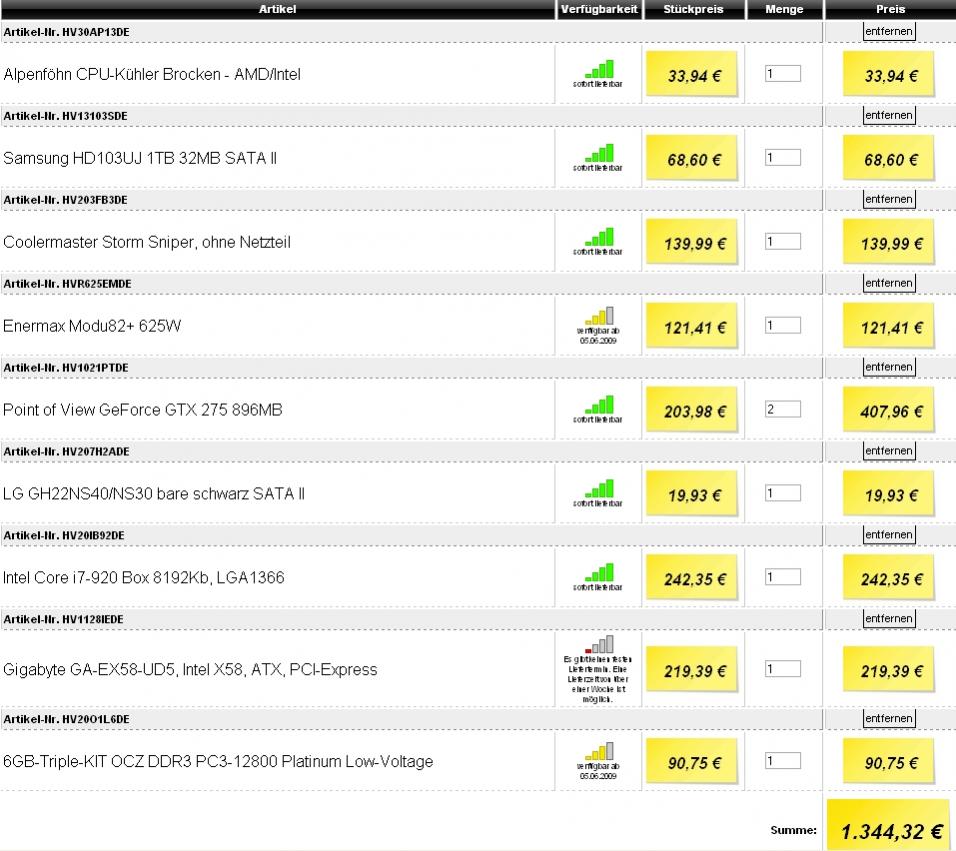The width and height of the screenshot is (956, 851).
Task: Click yellow availability icon for Enermax Modu82+ 625W
Action: 599,316
